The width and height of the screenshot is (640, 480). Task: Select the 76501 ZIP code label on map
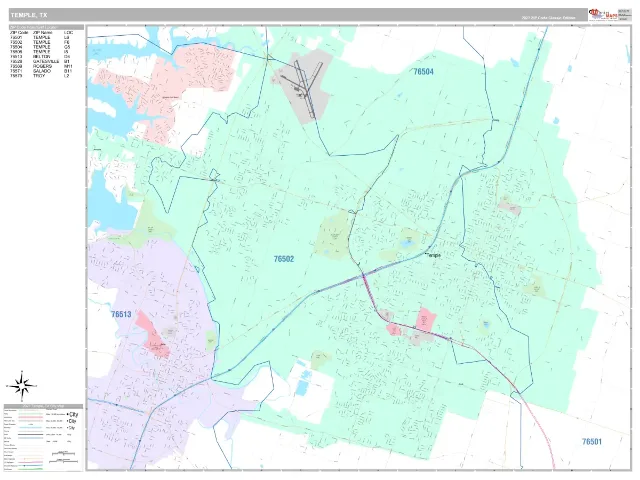[591, 442]
